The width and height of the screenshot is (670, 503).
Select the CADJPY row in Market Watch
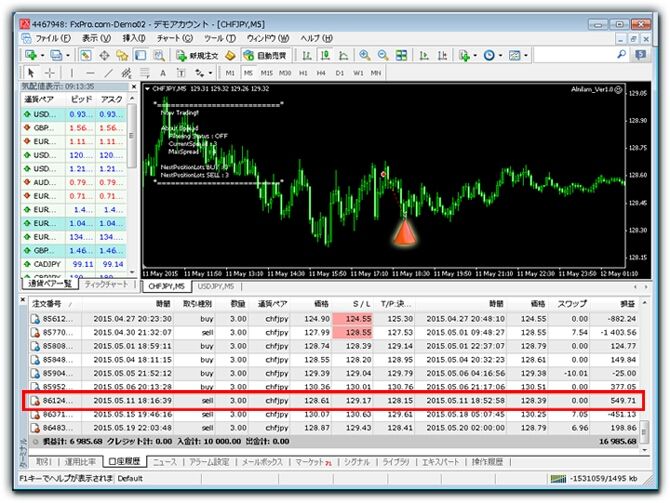point(74,264)
